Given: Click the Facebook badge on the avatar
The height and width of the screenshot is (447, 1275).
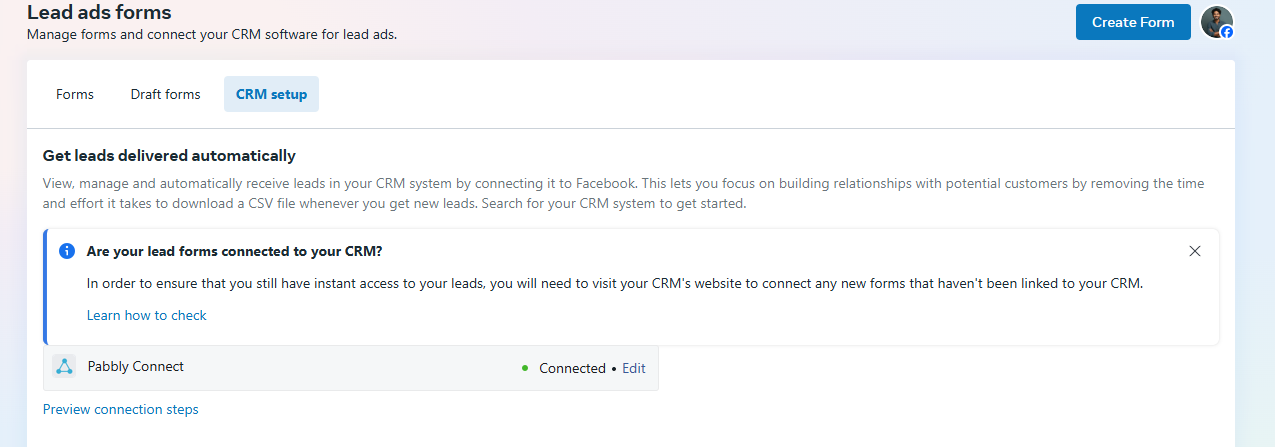Looking at the screenshot, I should point(1227,32).
